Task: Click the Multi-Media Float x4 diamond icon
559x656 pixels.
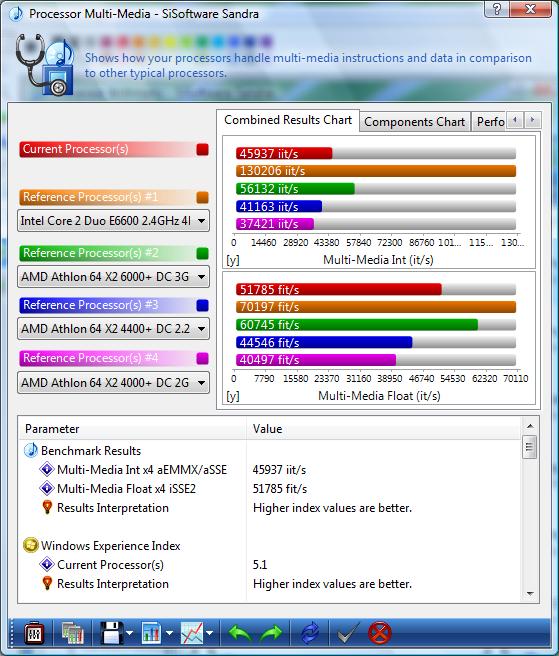Action: click(47, 488)
